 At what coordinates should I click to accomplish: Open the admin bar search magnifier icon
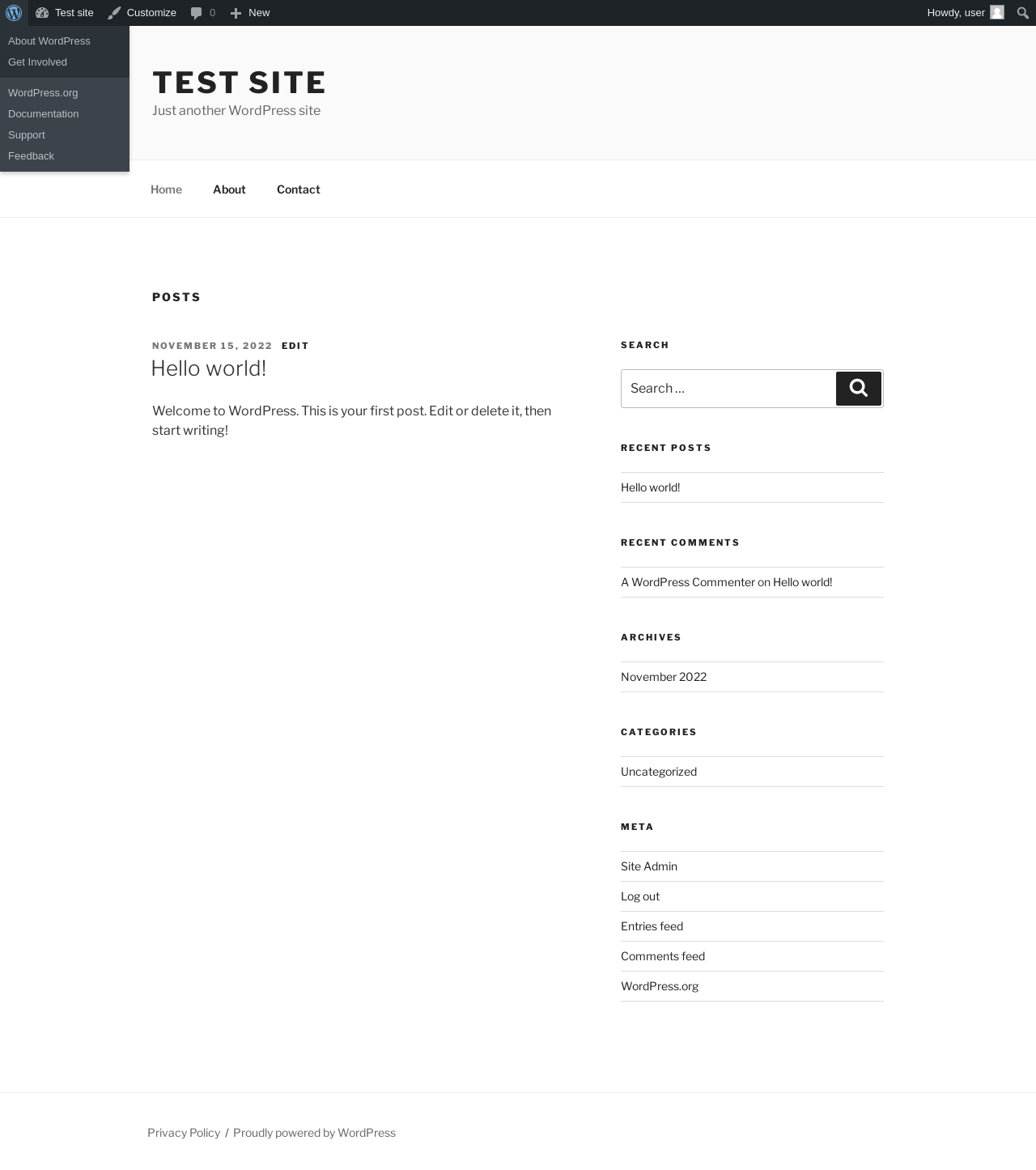1023,13
